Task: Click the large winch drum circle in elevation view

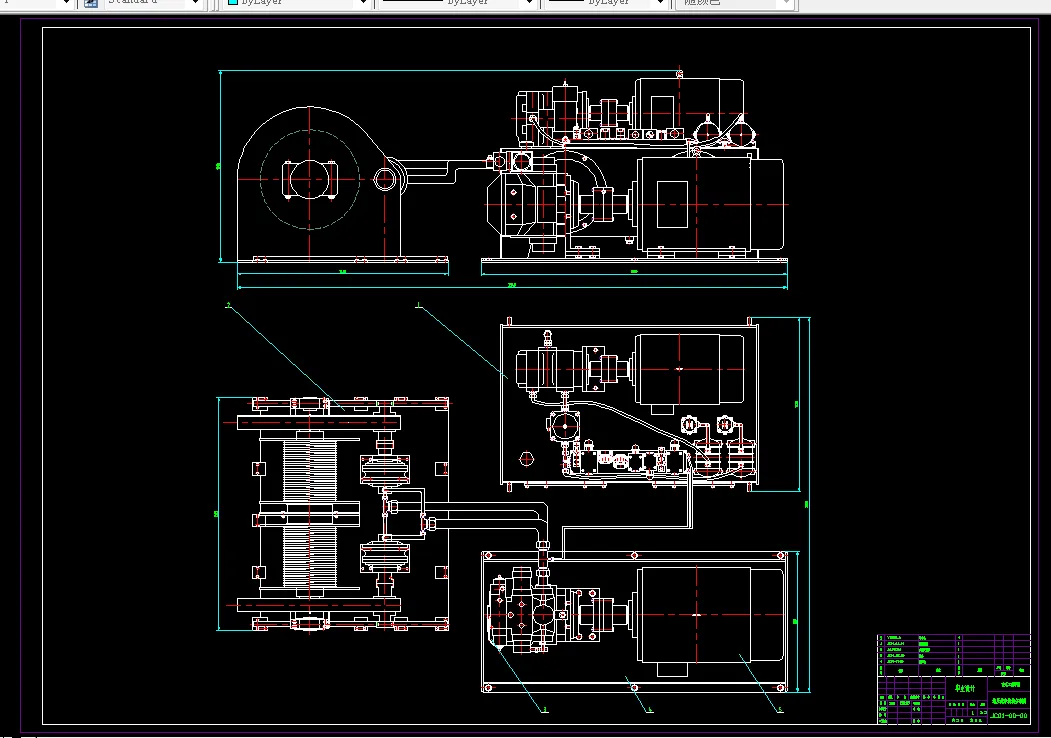Action: coord(310,179)
